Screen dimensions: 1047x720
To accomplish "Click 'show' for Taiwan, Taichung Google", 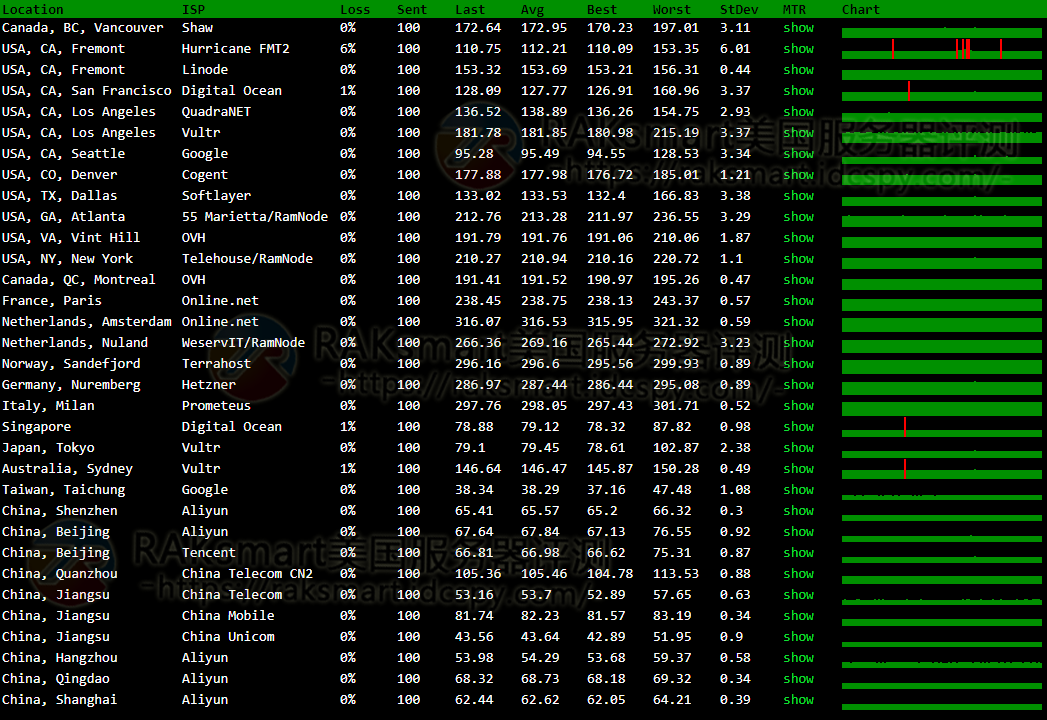I will click(x=798, y=490).
